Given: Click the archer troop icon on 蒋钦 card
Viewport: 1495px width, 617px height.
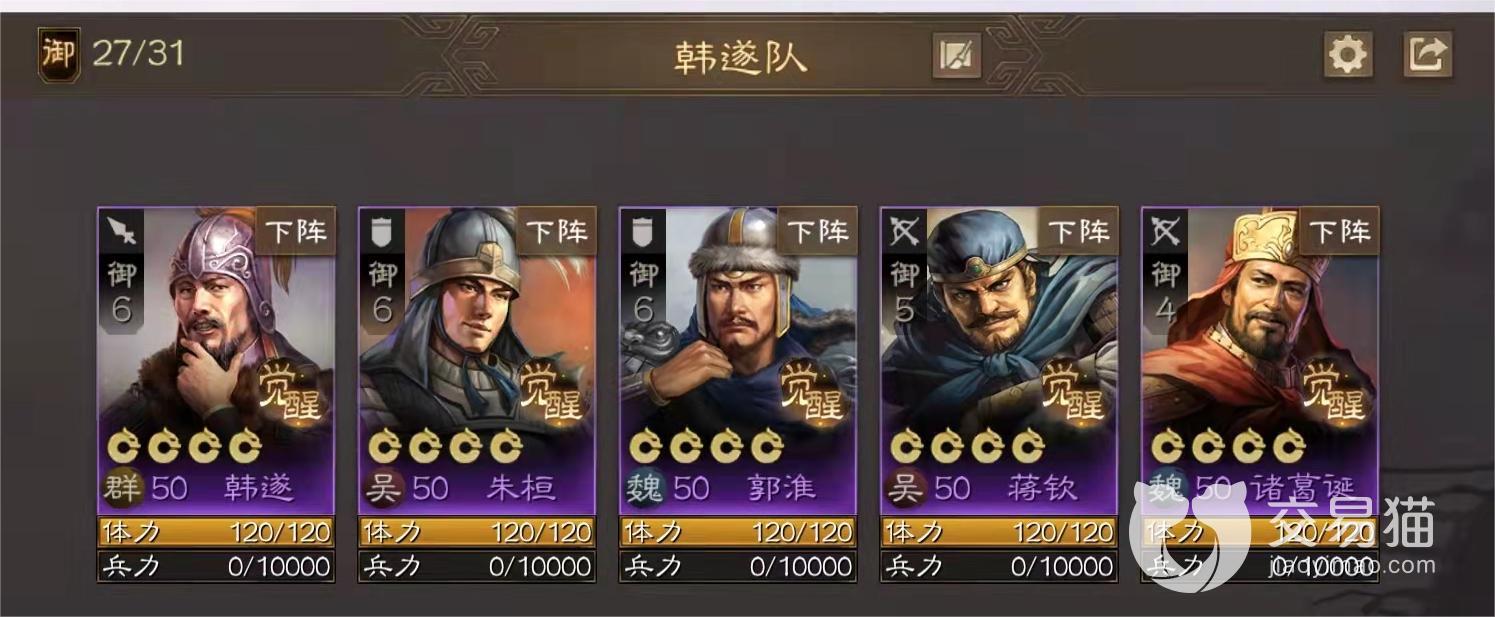Looking at the screenshot, I should pos(903,232).
